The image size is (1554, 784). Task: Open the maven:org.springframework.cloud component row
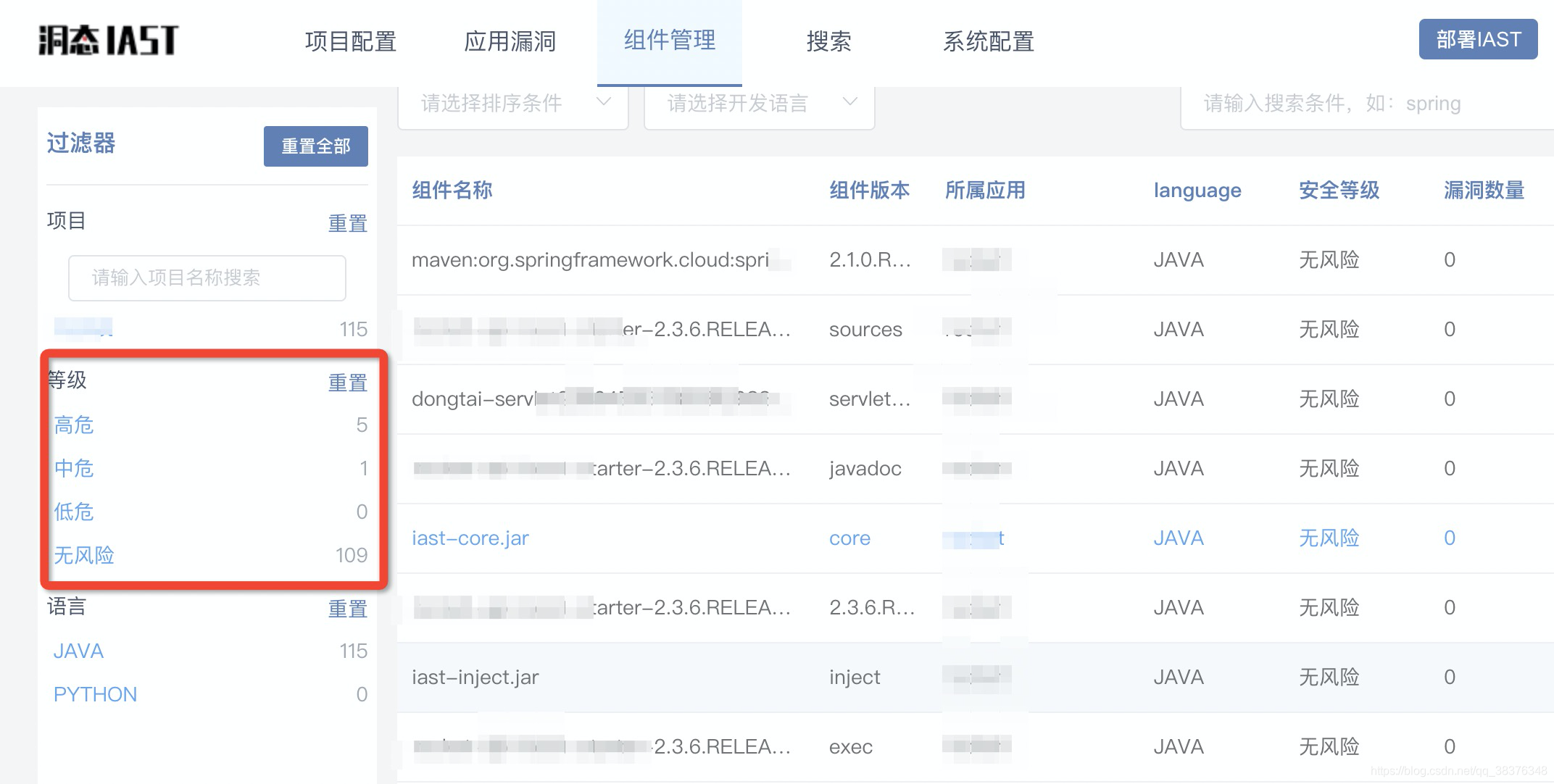976,259
